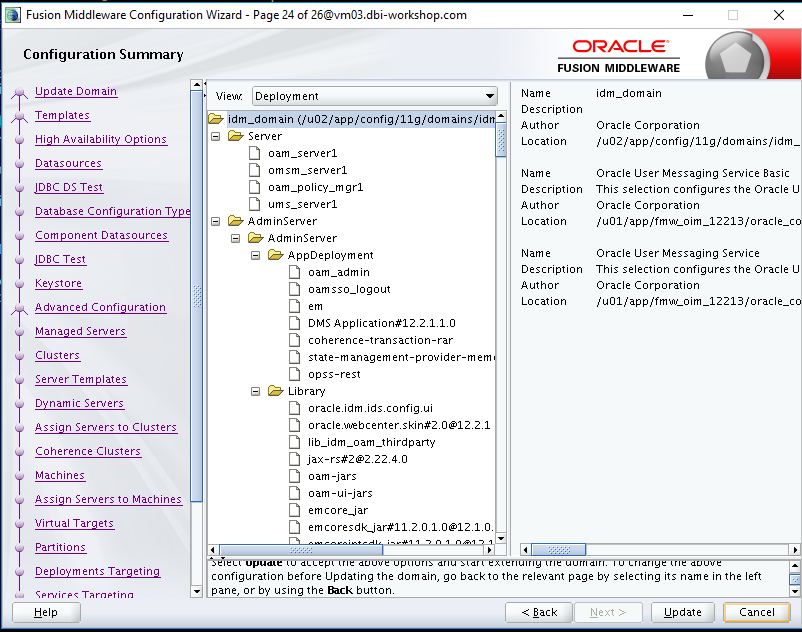The image size is (802, 632).
Task: Click the deployment tree horizontal scrollbar thumb
Action: pyautogui.click(x=301, y=550)
